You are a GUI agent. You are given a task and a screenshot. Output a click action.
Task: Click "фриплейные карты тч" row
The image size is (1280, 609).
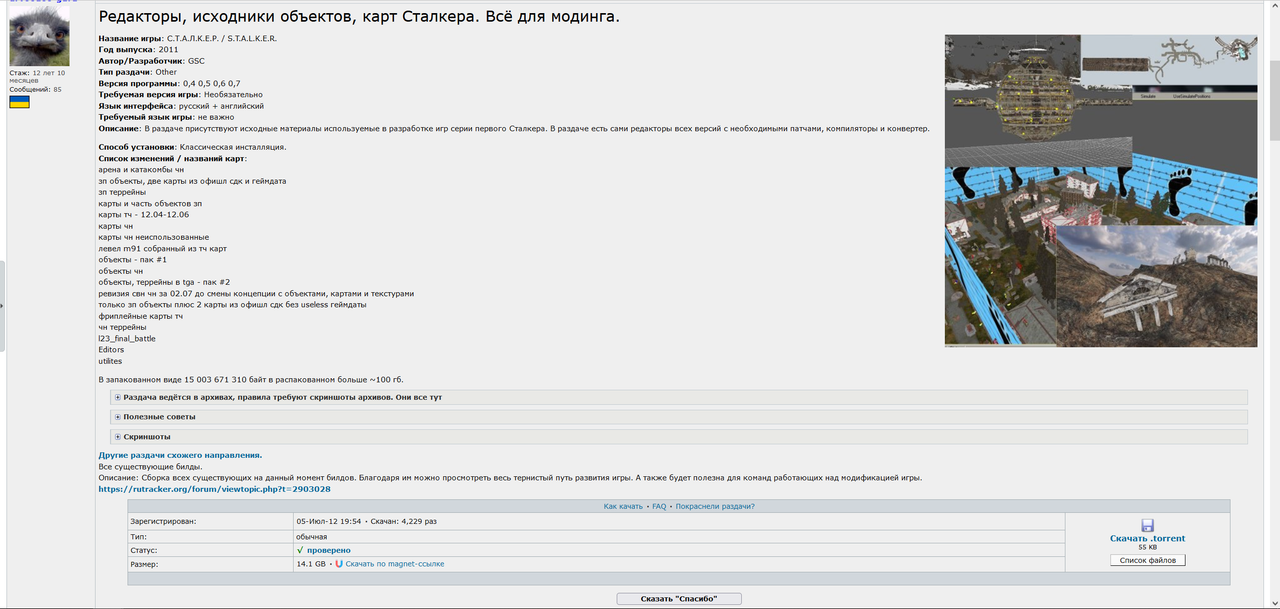tap(141, 316)
